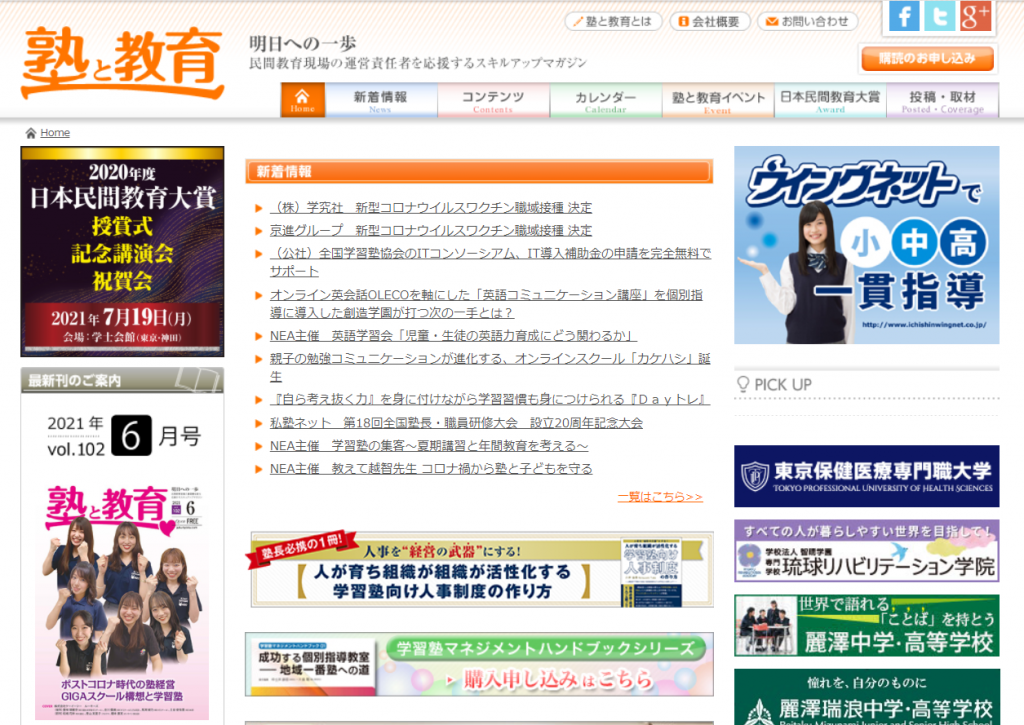This screenshot has height=725, width=1024.
Task: Click the 塾と教育 site logo
Action: pos(122,63)
